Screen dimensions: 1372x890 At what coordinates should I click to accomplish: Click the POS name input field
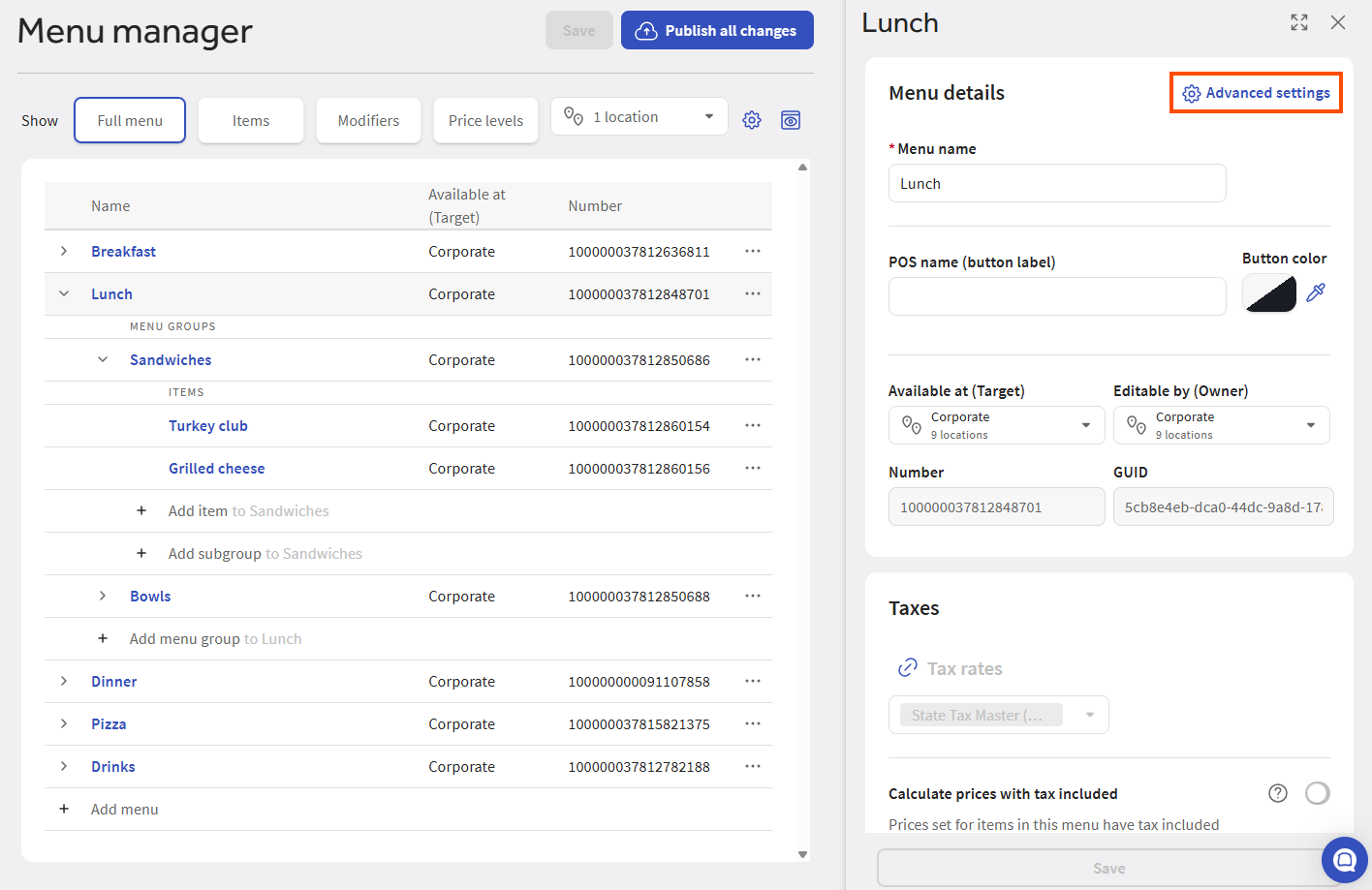pyautogui.click(x=1057, y=296)
